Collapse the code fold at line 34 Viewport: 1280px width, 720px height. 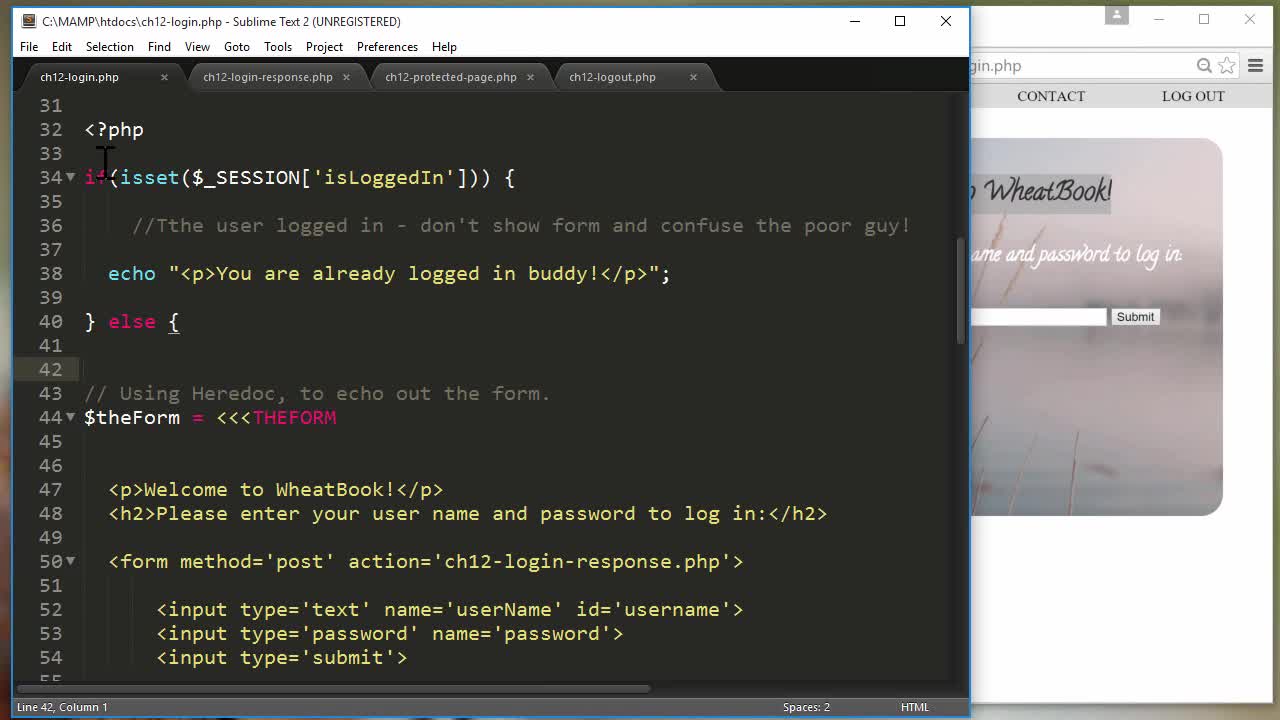coord(70,177)
